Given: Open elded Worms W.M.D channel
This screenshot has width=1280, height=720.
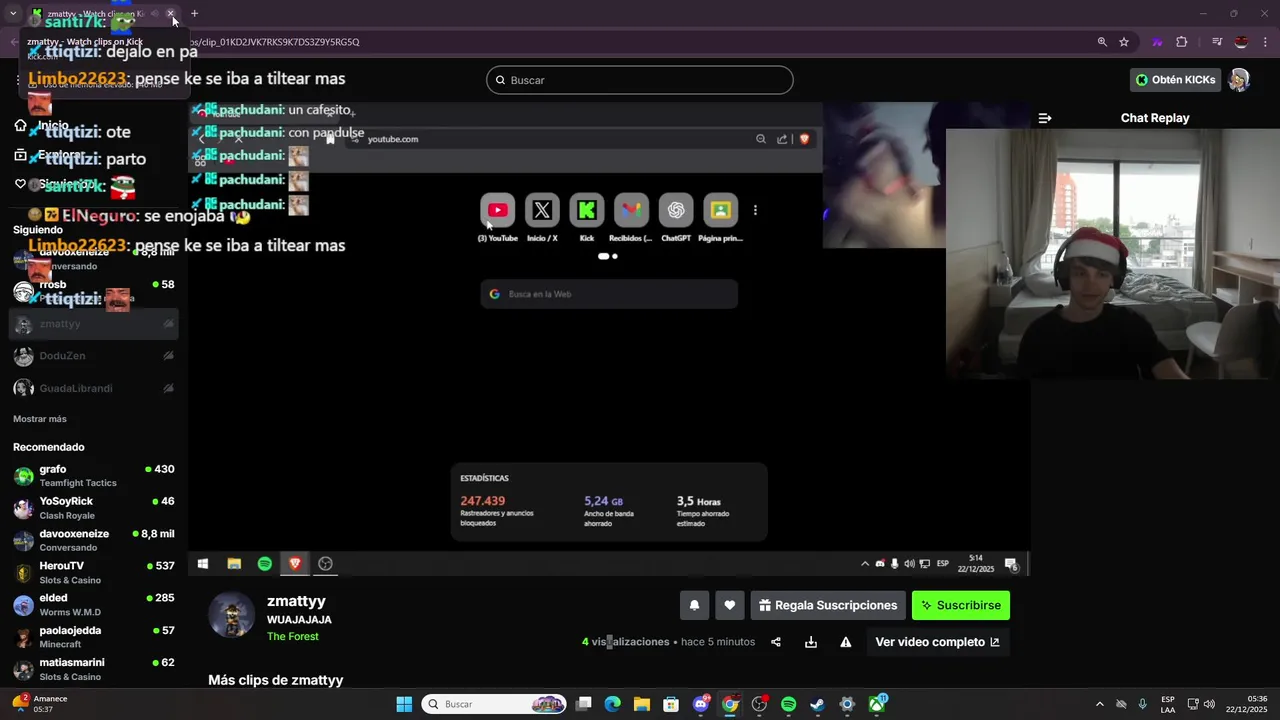Looking at the screenshot, I should [x=94, y=604].
